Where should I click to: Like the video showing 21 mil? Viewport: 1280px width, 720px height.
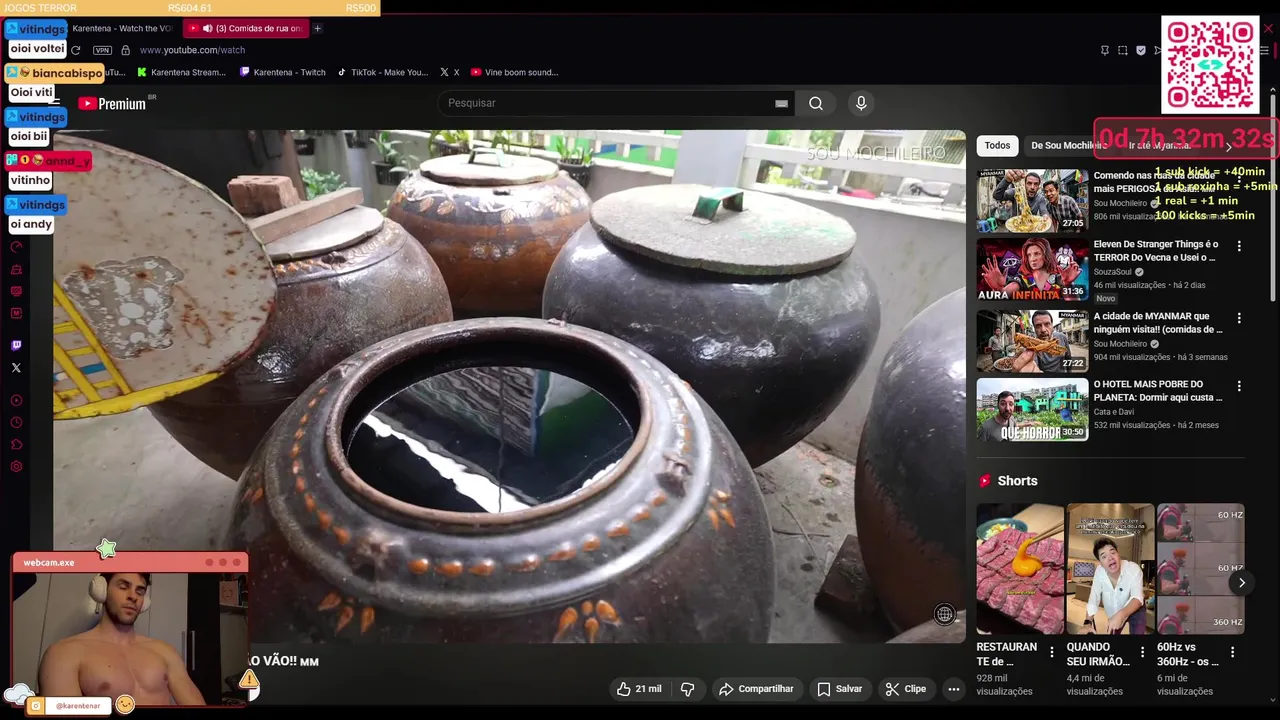639,689
